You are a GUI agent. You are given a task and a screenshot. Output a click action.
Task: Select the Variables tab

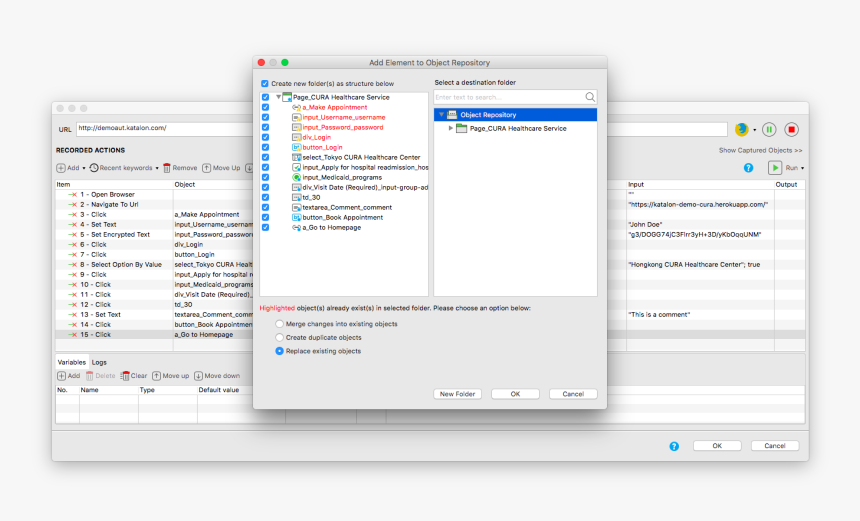(71, 362)
